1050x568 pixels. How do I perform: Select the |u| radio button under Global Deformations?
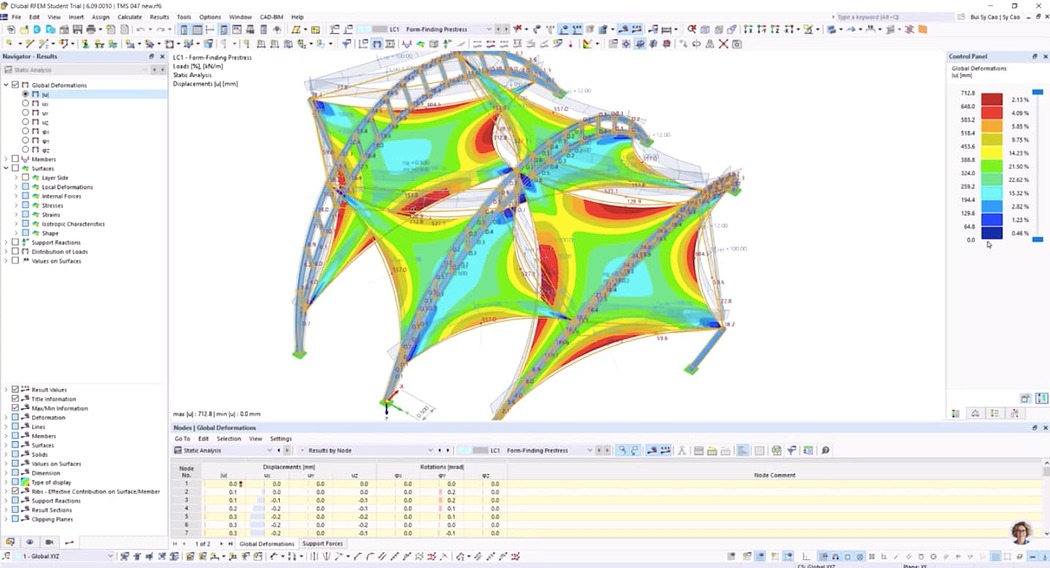pyautogui.click(x=25, y=94)
